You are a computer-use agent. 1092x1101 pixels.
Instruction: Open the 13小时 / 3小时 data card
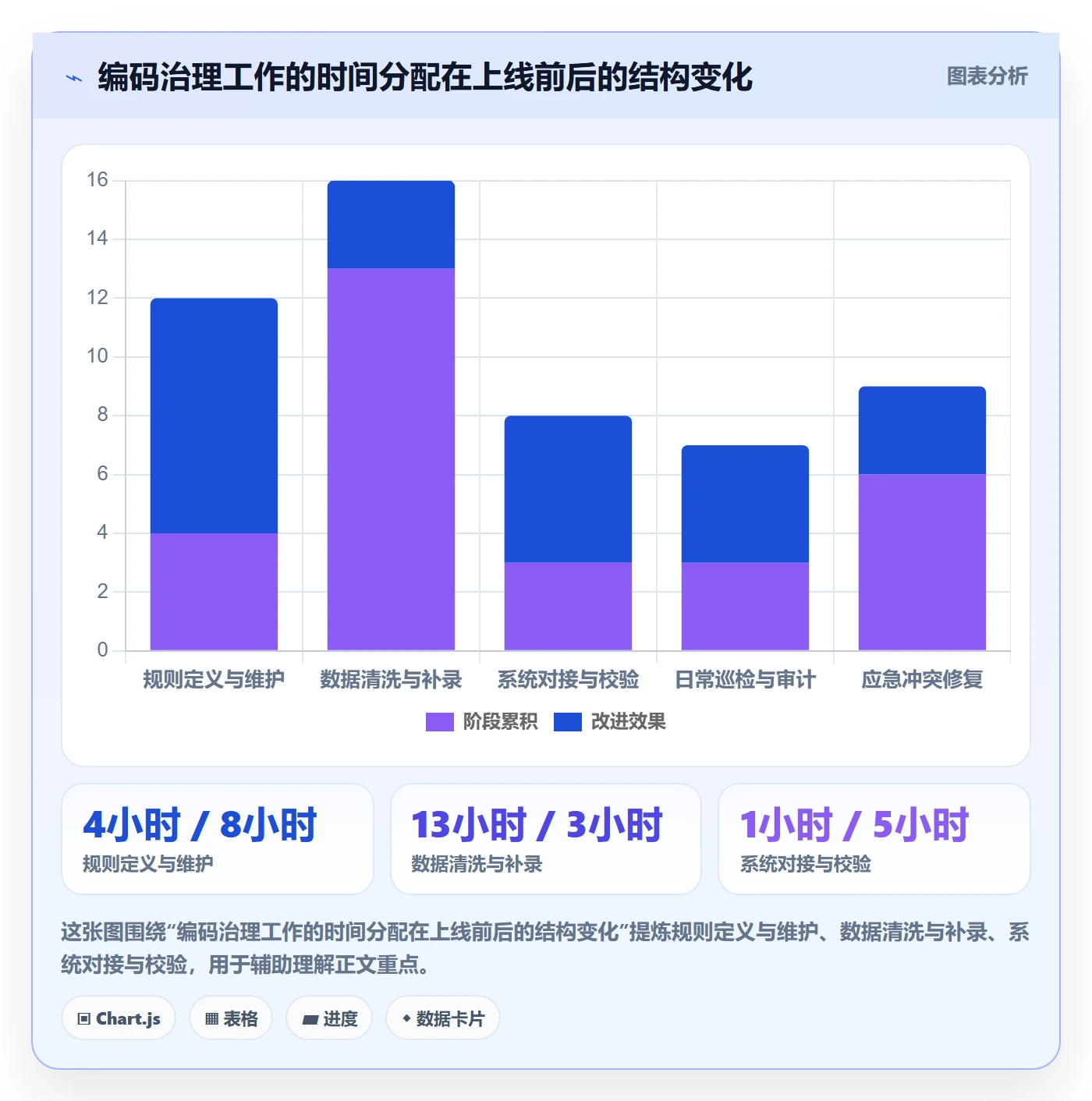click(x=546, y=839)
